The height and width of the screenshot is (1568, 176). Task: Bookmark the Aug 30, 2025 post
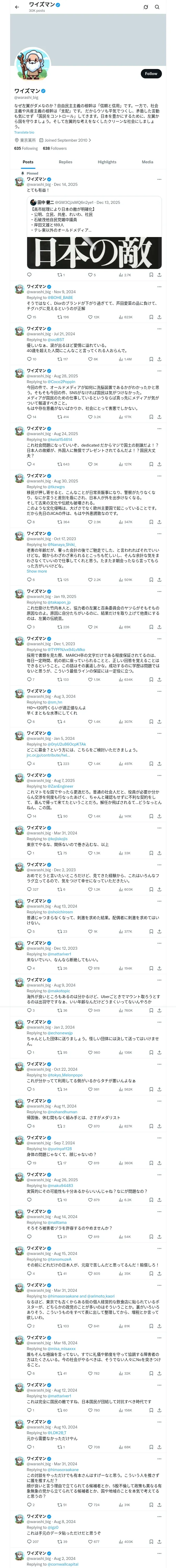(150, 522)
